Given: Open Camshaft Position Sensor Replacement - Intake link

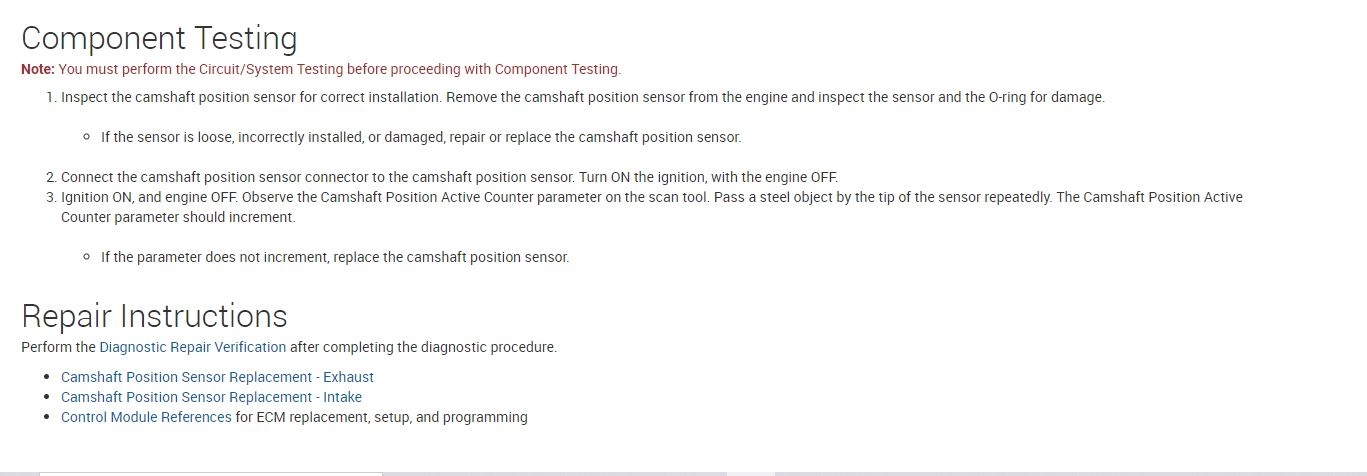Looking at the screenshot, I should (x=211, y=397).
